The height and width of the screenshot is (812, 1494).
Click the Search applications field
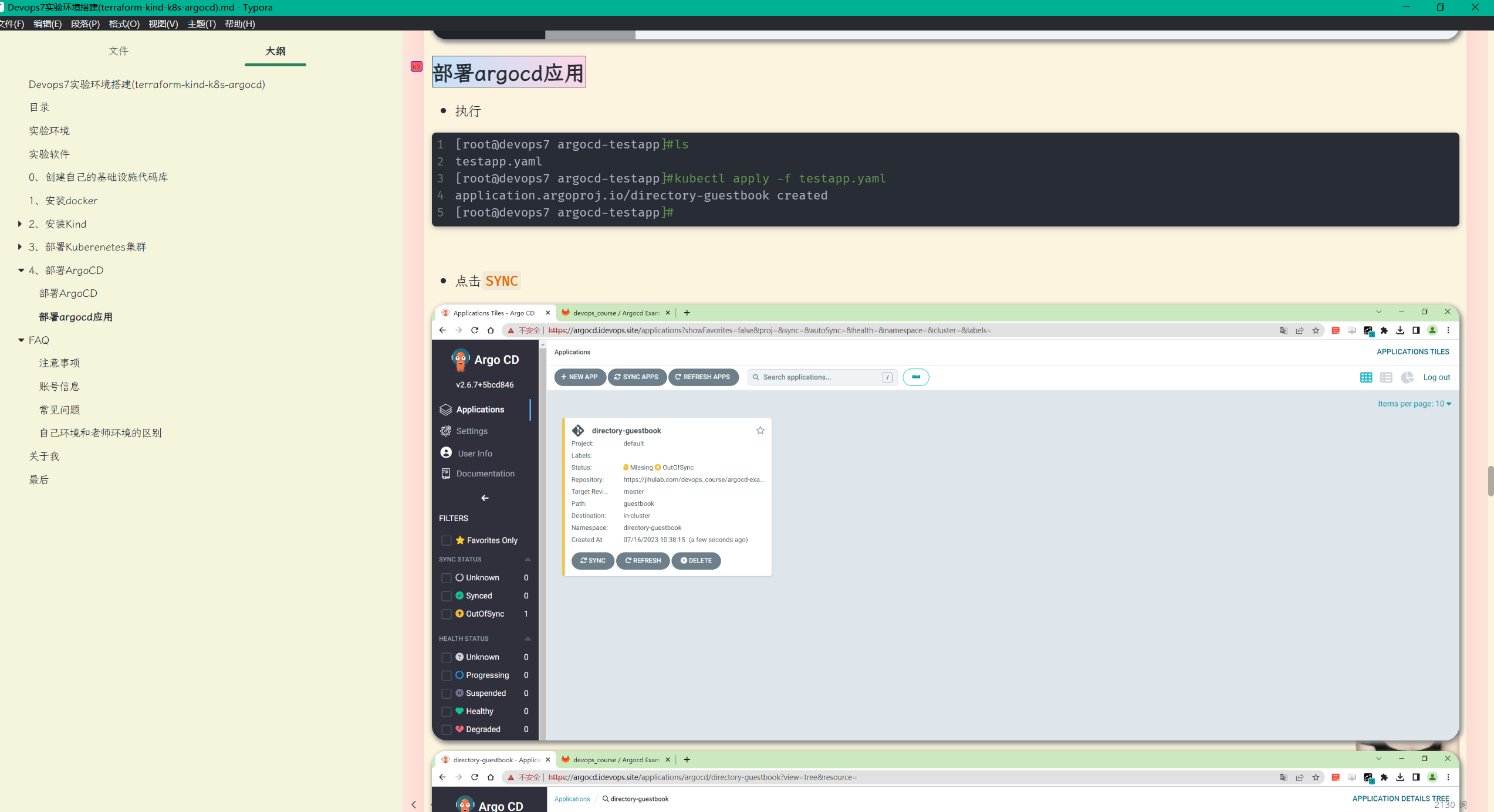[x=822, y=377]
